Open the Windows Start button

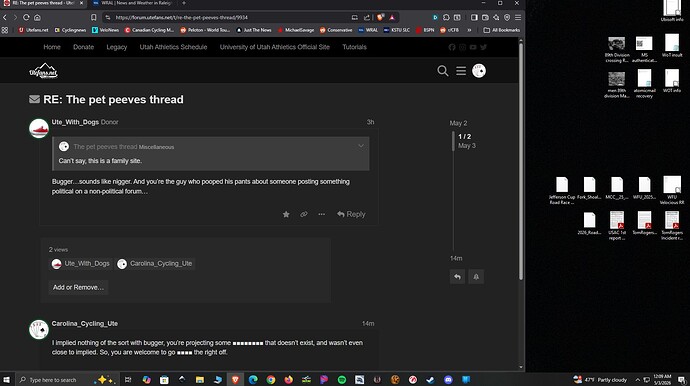pos(7,379)
